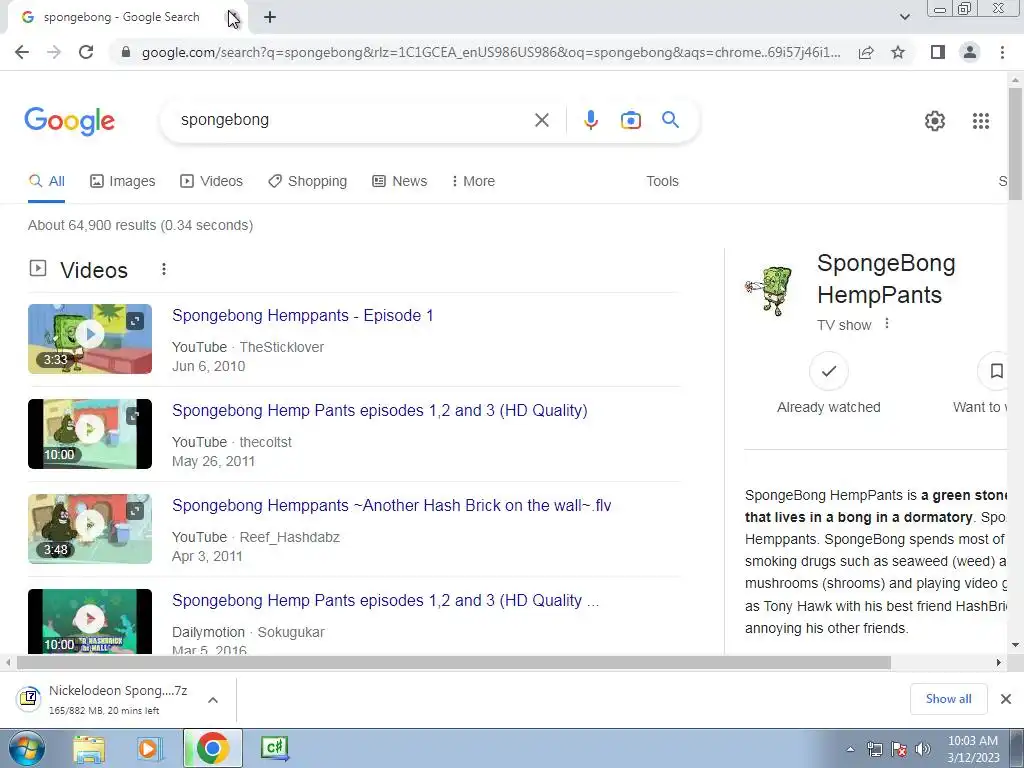This screenshot has width=1024, height=768.
Task: Play the 3:48 Hash Brick thumbnail
Action: pyautogui.click(x=90, y=528)
